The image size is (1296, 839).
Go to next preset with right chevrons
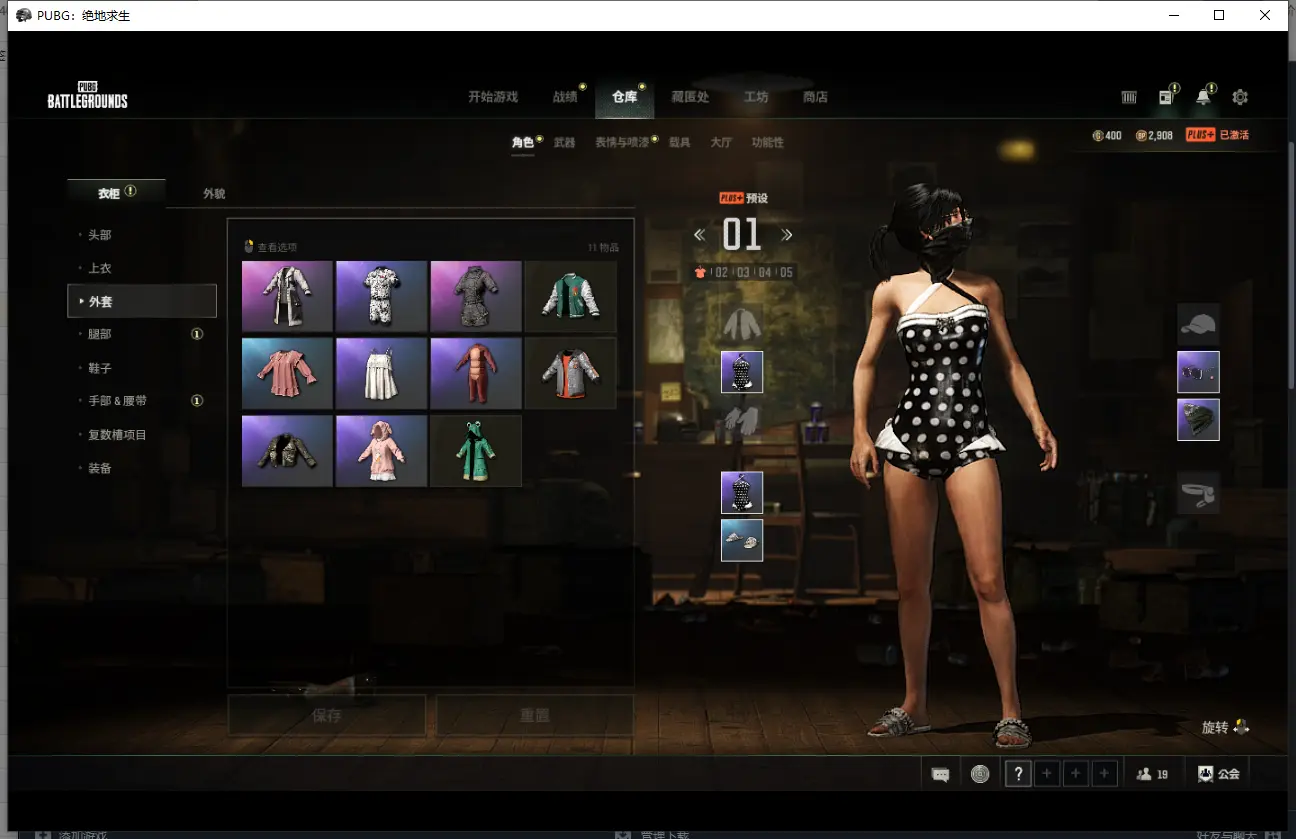[x=787, y=235]
